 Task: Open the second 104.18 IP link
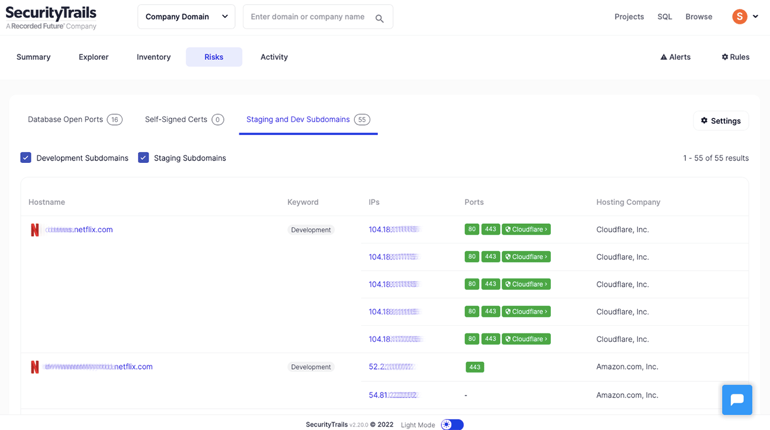click(393, 257)
